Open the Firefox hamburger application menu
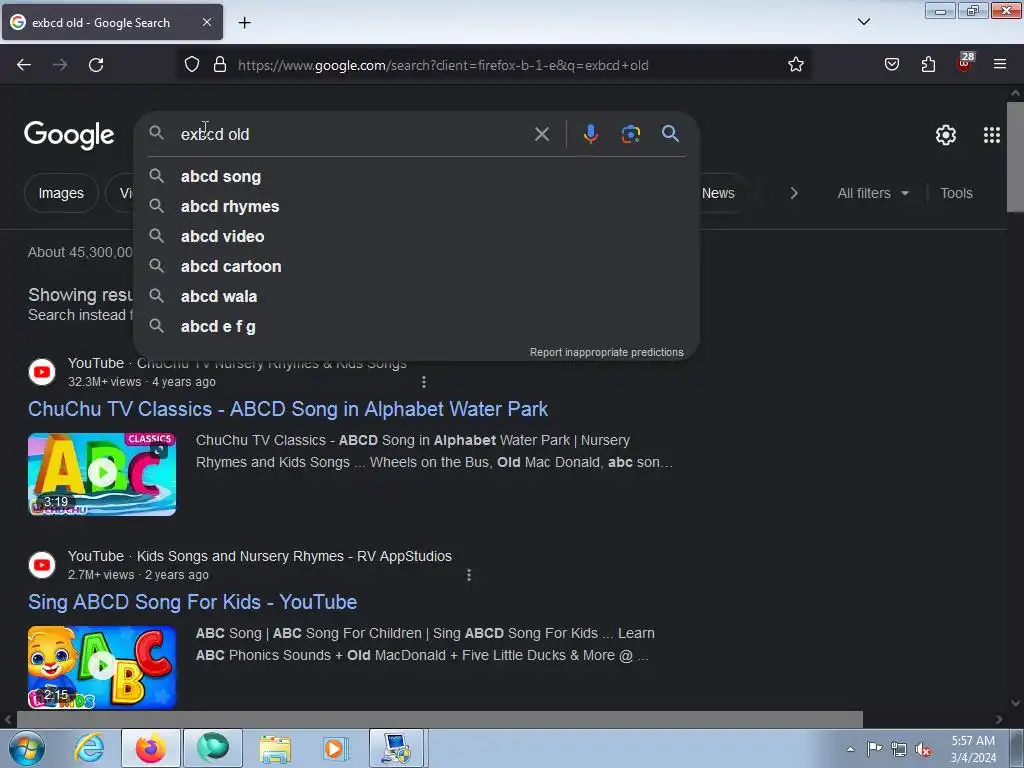Image resolution: width=1024 pixels, height=768 pixels. click(1000, 65)
